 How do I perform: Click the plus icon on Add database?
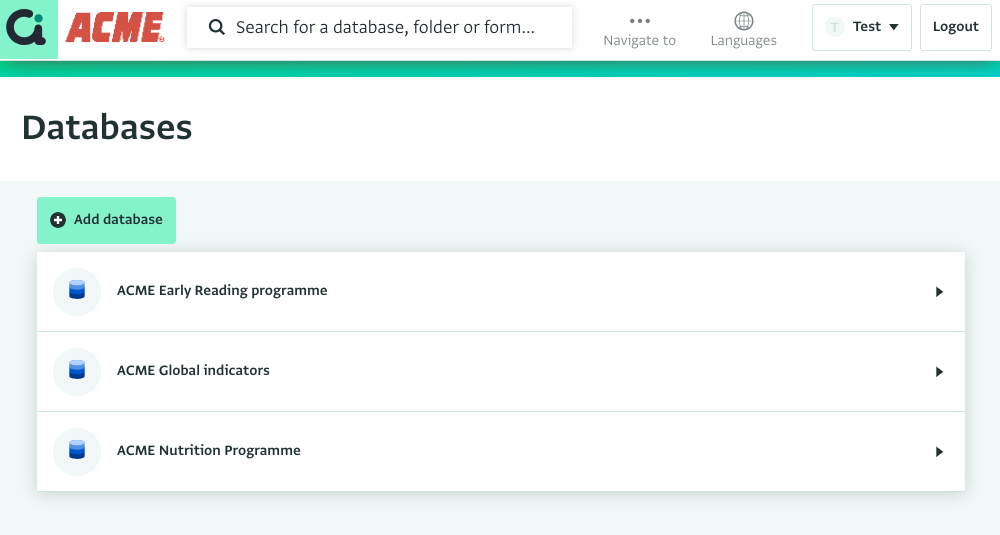tap(58, 220)
